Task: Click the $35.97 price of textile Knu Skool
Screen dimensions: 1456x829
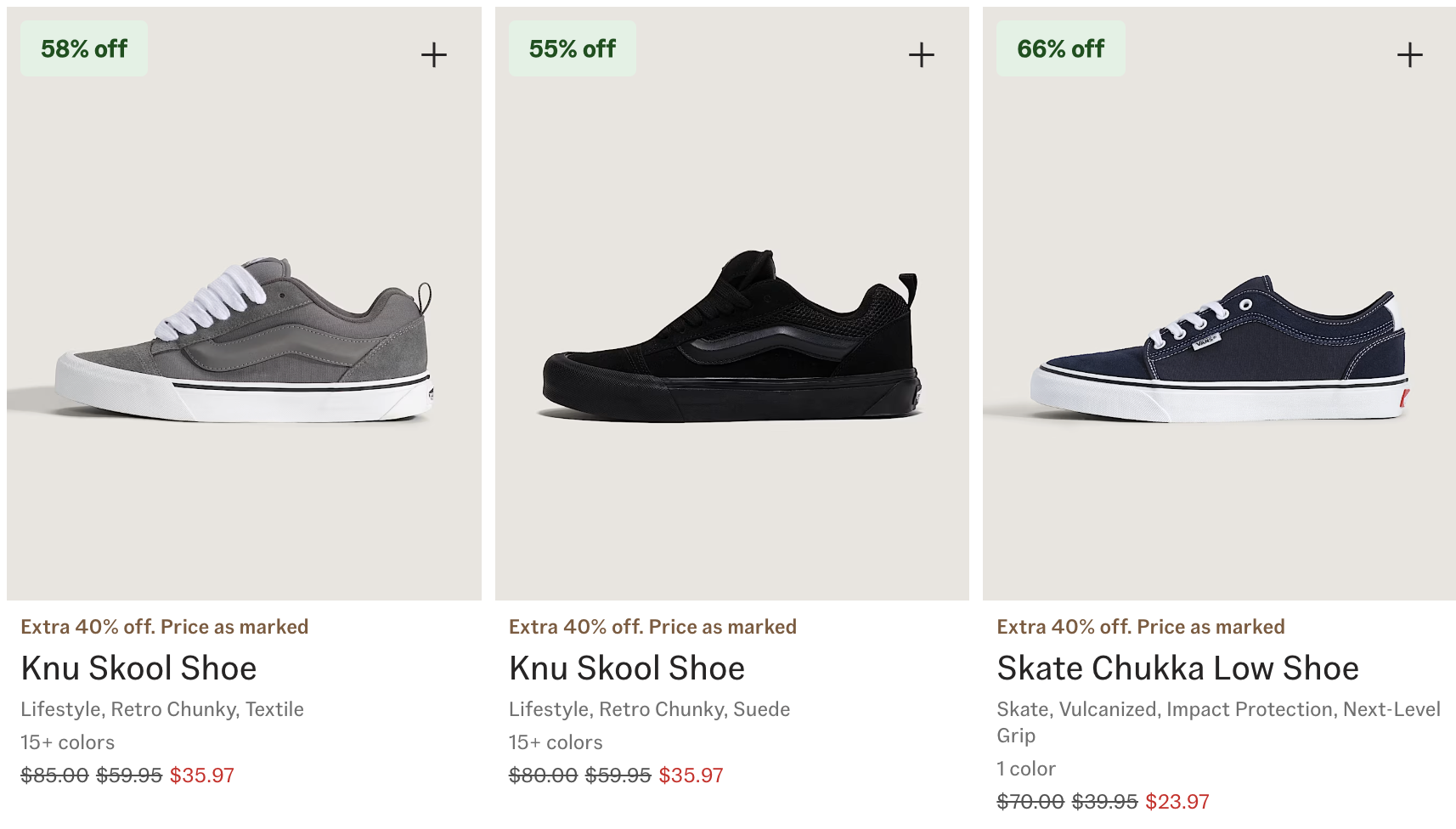Action: point(202,775)
